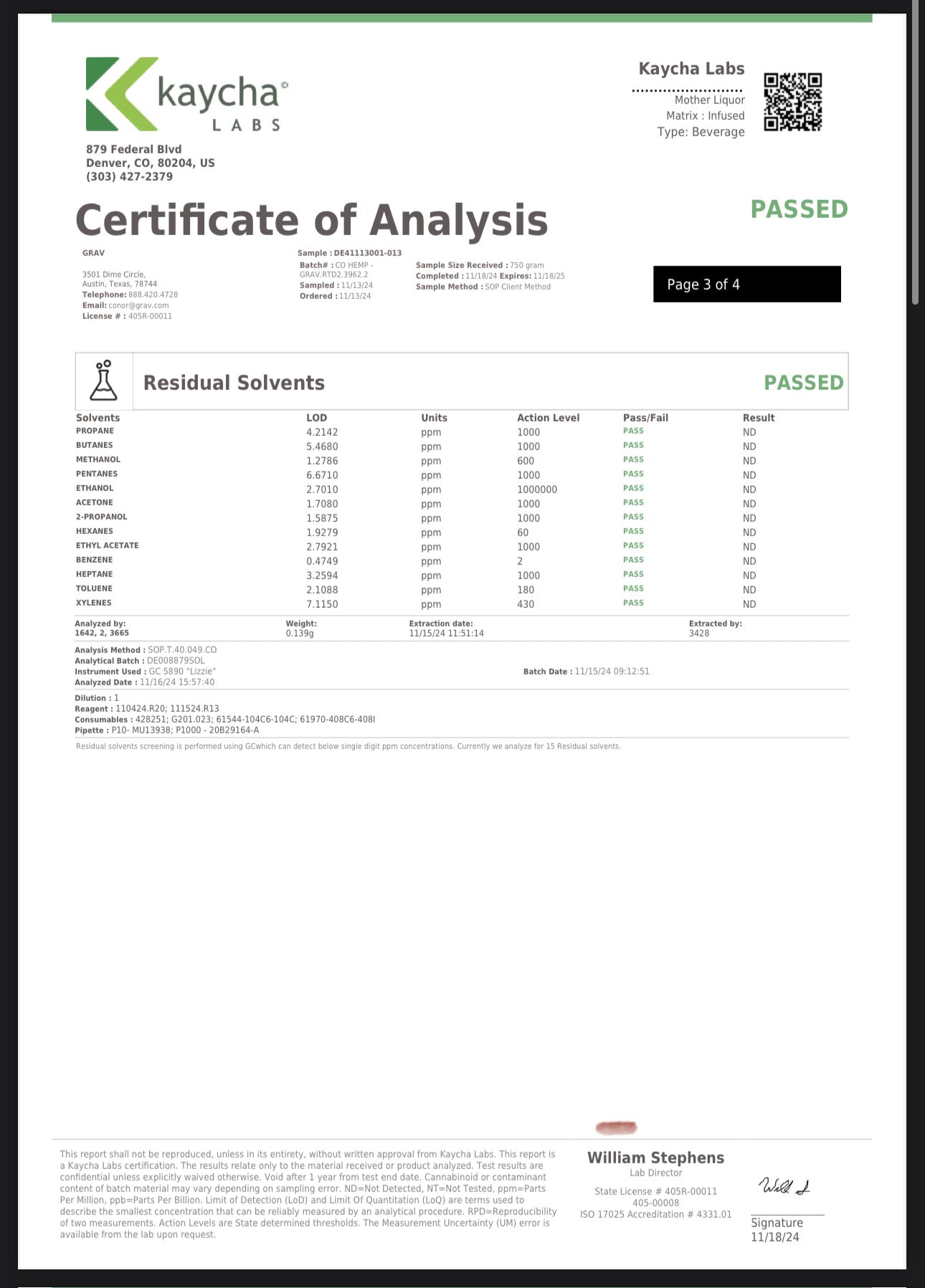Viewport: 925px width, 1288px height.
Task: Click the BUTANES solvent row label
Action: click(x=94, y=445)
